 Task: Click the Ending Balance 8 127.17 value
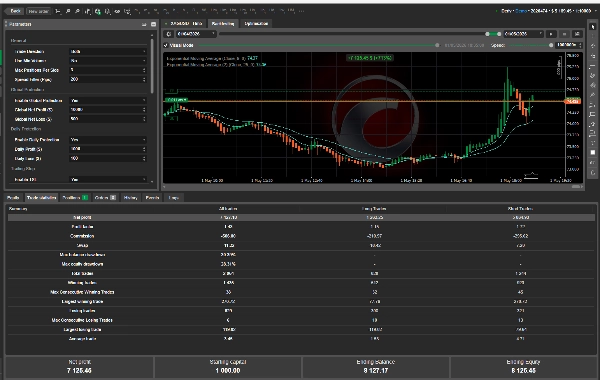point(376,371)
